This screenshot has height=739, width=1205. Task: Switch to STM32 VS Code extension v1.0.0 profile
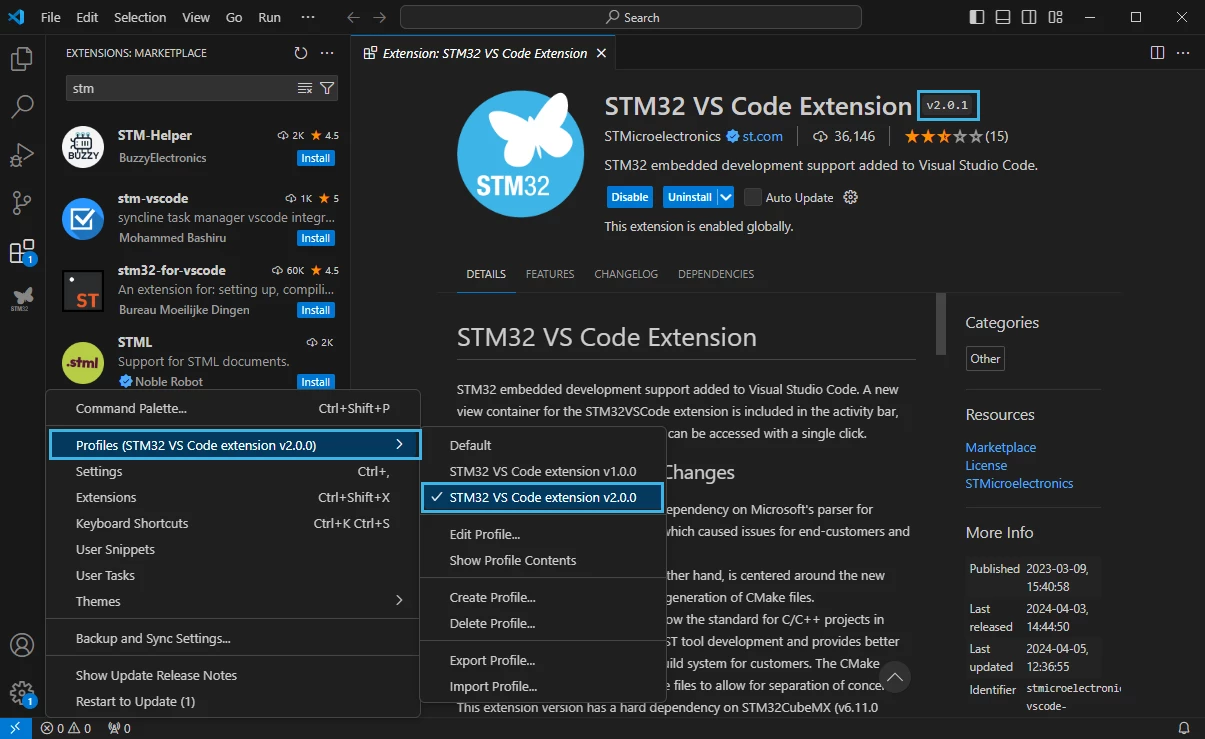[x=543, y=471]
